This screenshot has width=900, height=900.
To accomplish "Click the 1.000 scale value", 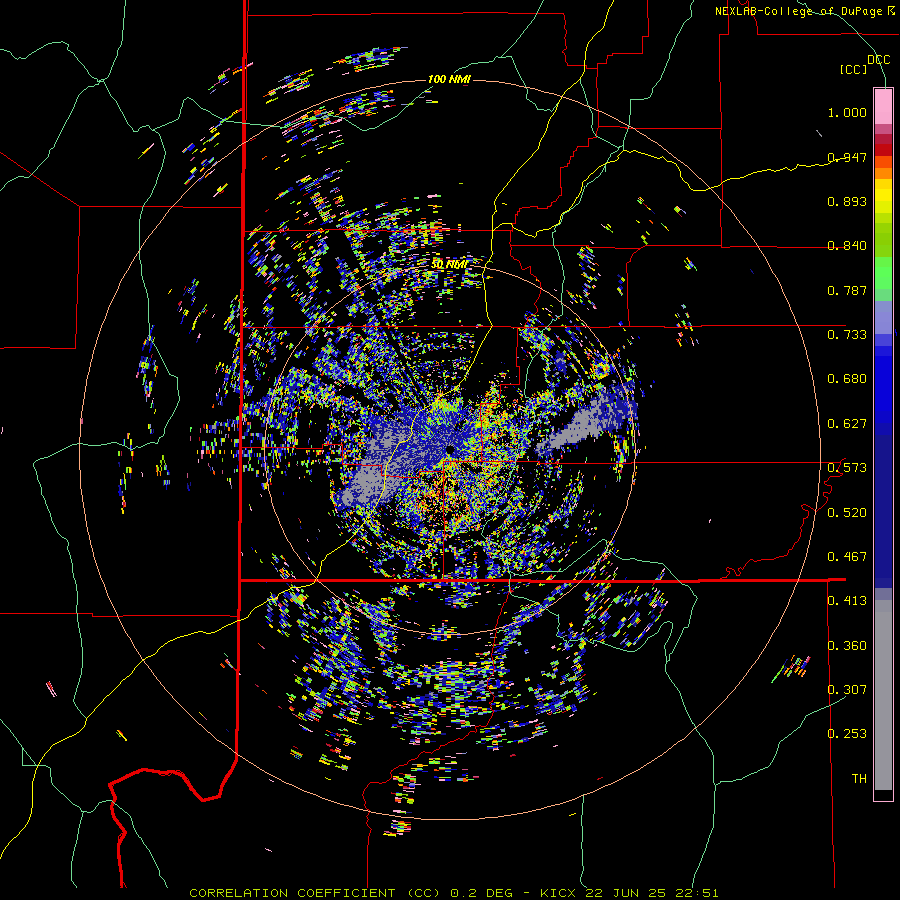I will point(847,112).
